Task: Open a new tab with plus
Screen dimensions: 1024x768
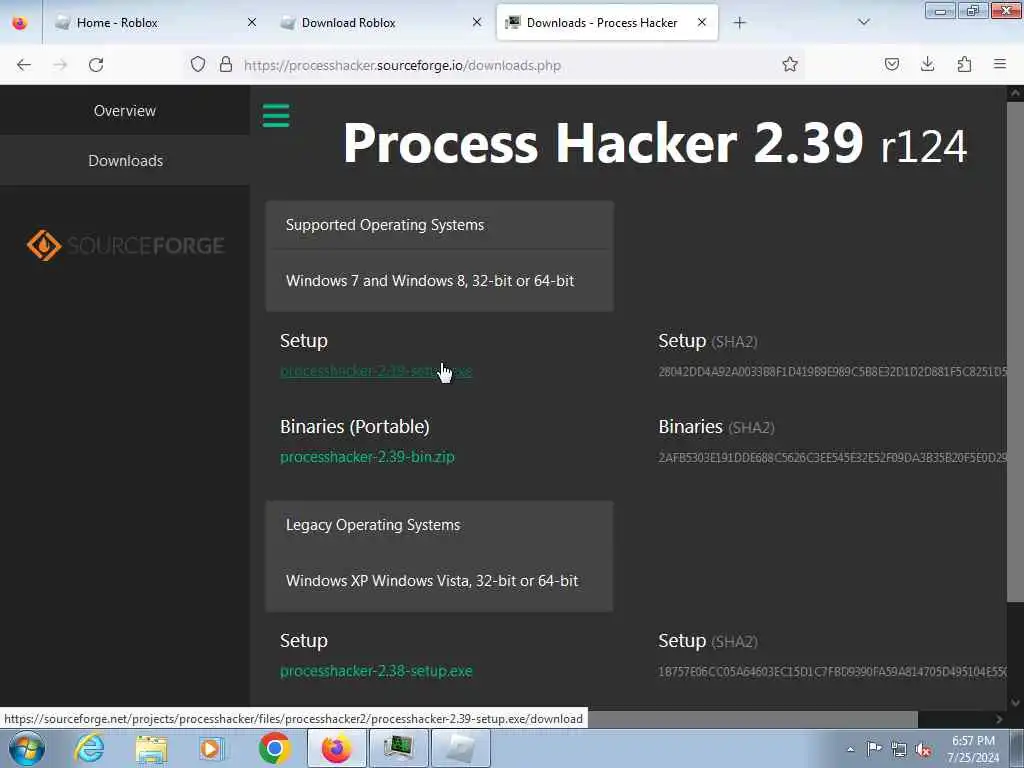Action: coord(739,23)
